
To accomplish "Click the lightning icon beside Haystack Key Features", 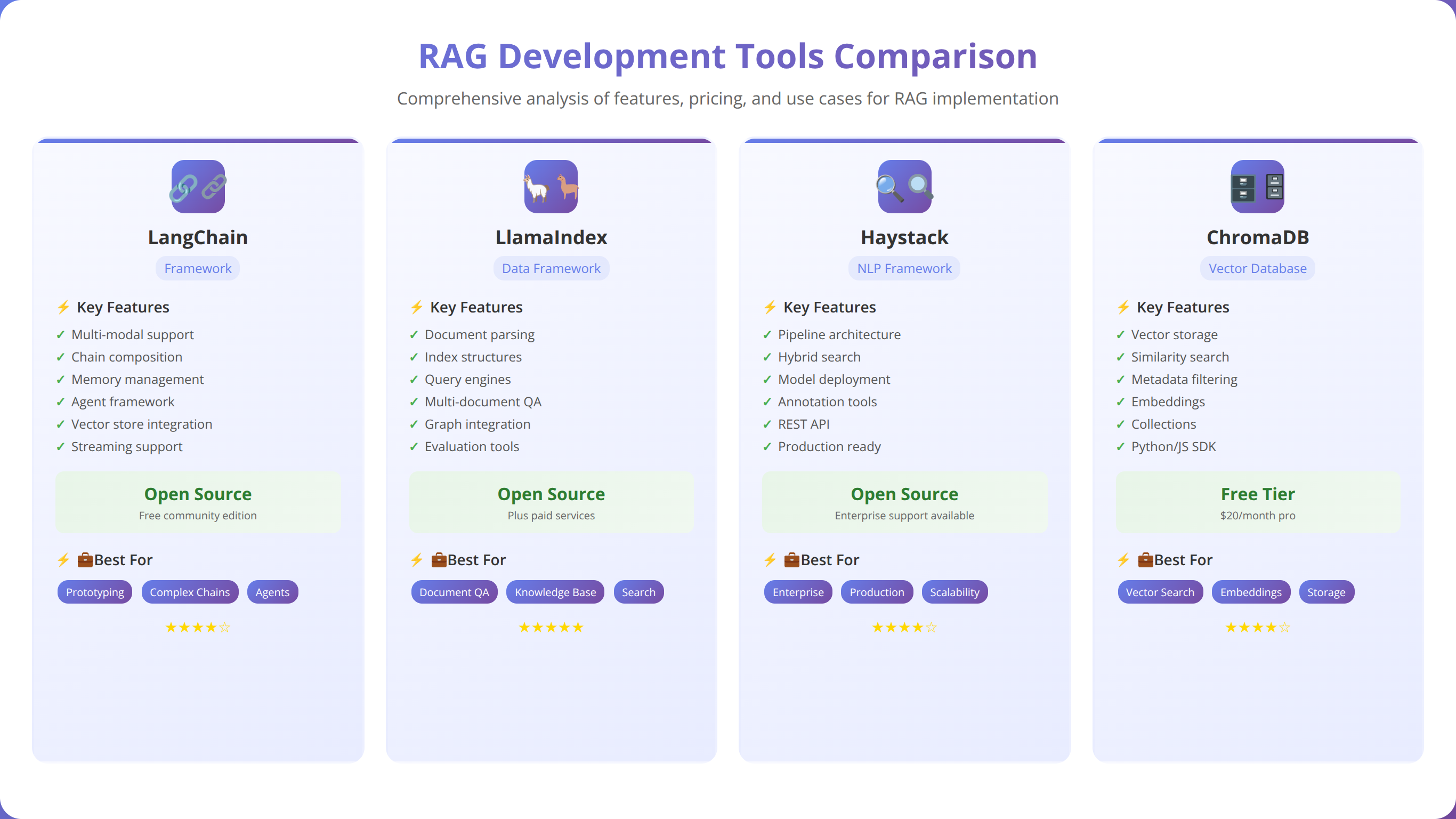I will coord(770,307).
